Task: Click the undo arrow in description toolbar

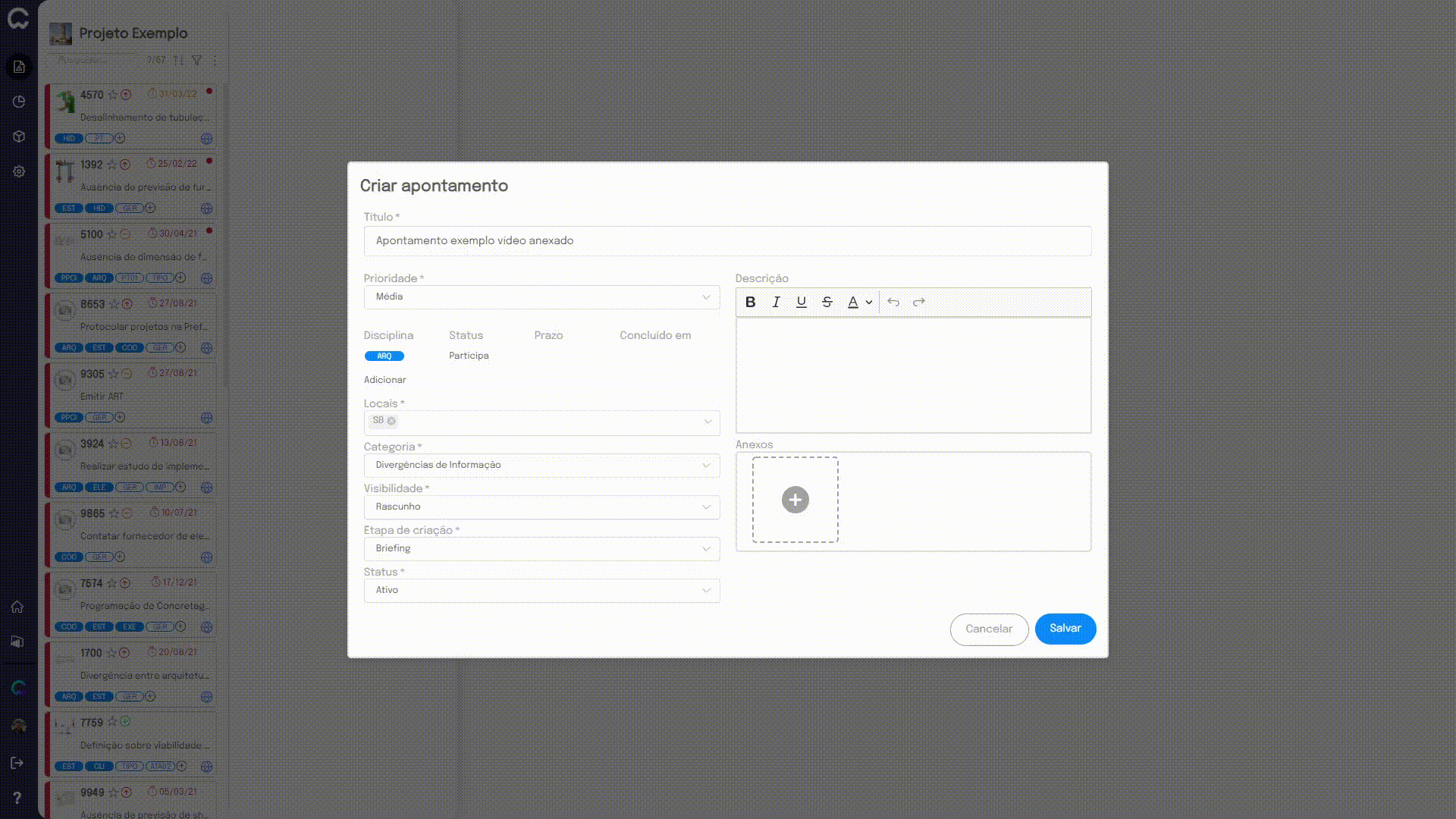Action: point(893,302)
